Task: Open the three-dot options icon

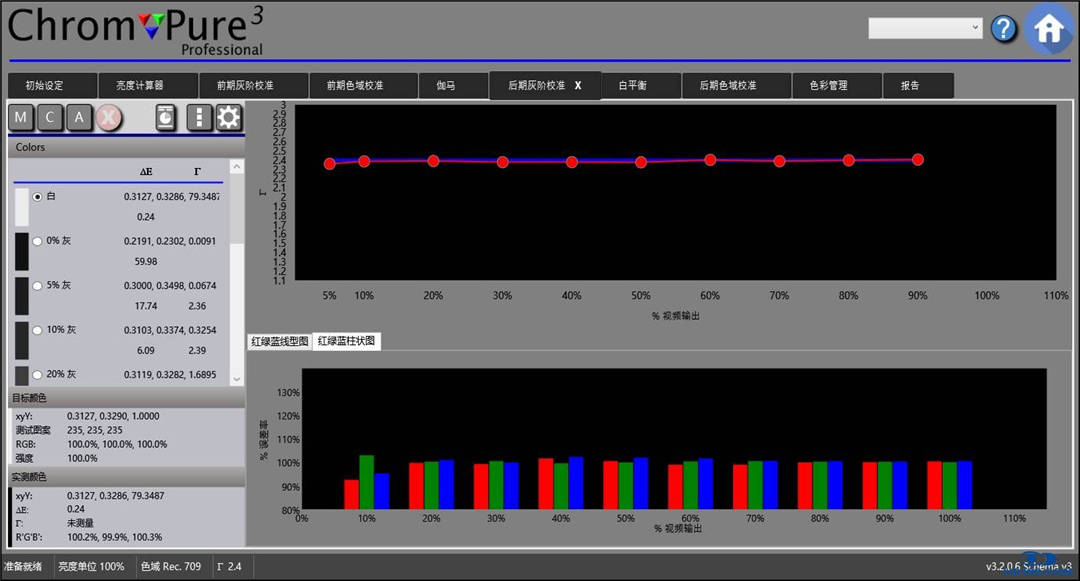Action: click(199, 118)
